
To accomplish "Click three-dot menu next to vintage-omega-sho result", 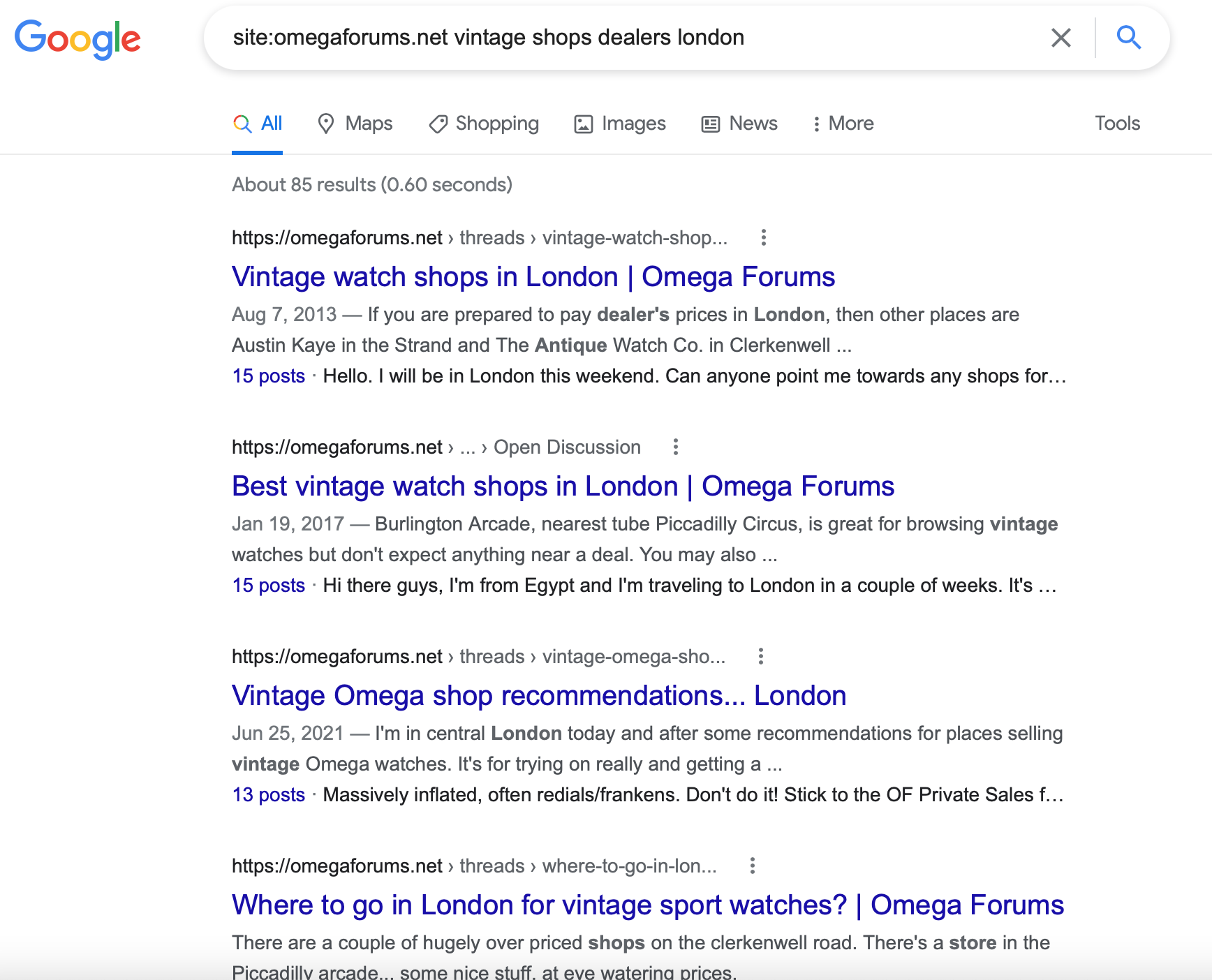I will pyautogui.click(x=760, y=657).
